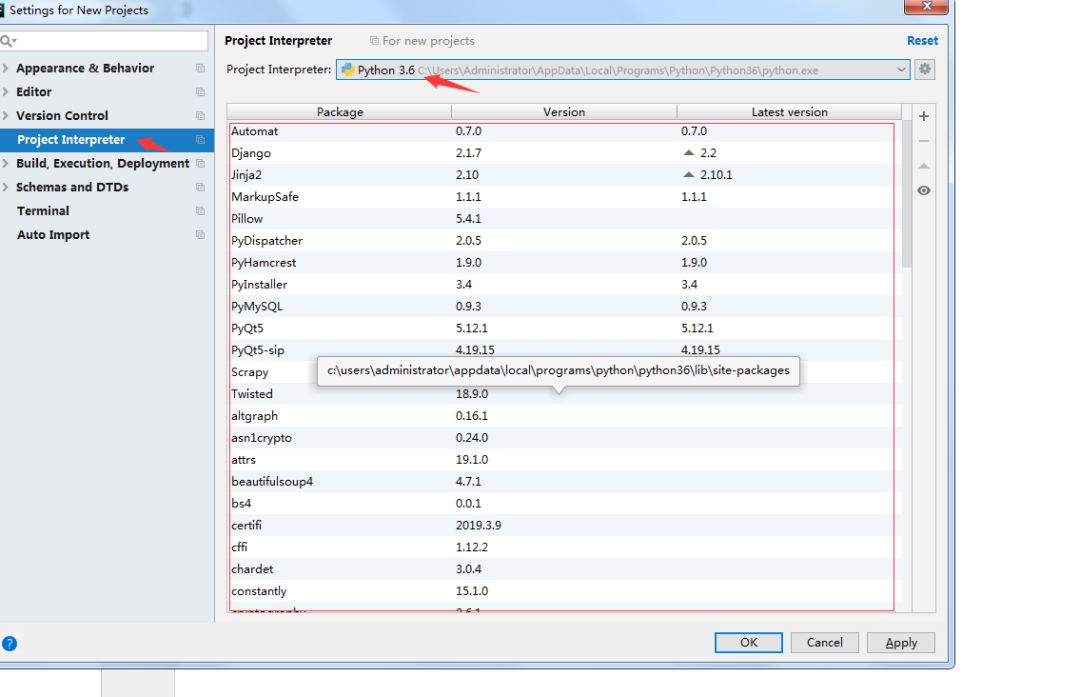Expand Build, Execution, Deployment section
The height and width of the screenshot is (697, 1080).
(x=6, y=163)
